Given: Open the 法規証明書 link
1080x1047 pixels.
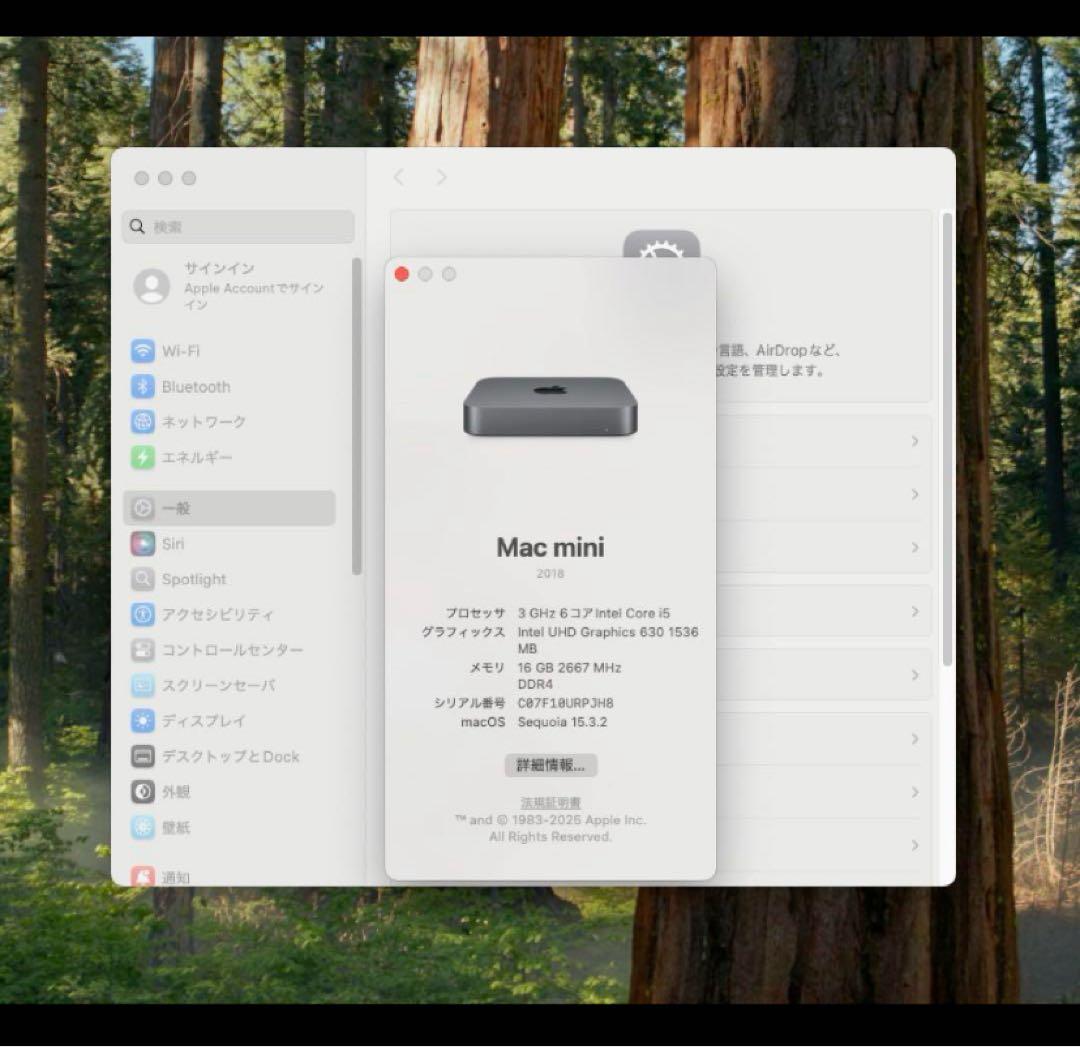Looking at the screenshot, I should [x=548, y=802].
